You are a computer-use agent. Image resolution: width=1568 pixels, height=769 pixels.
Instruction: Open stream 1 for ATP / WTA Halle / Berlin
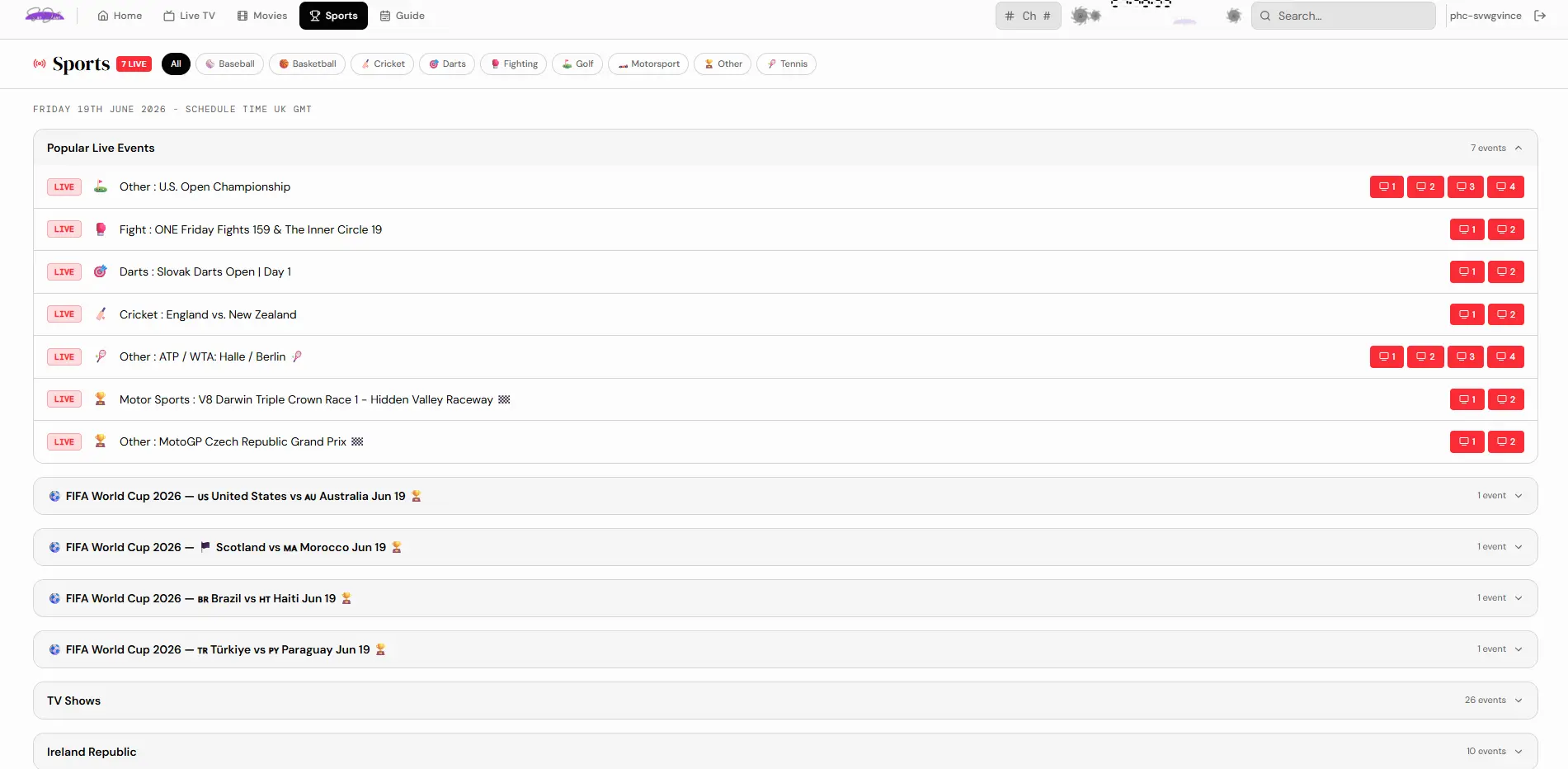pyautogui.click(x=1387, y=356)
